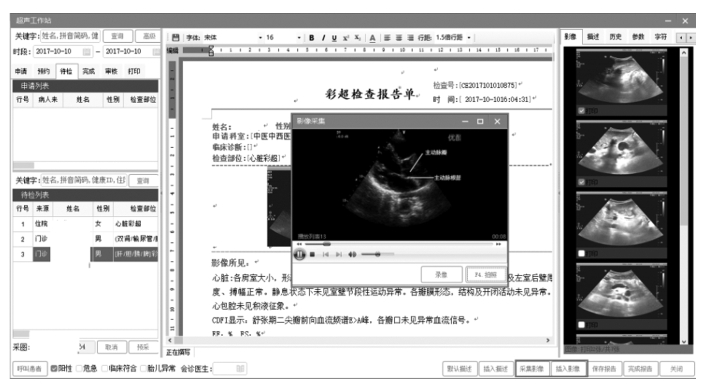Click the save icon in editor toolbar
The height and width of the screenshot is (386, 722).
(x=175, y=37)
